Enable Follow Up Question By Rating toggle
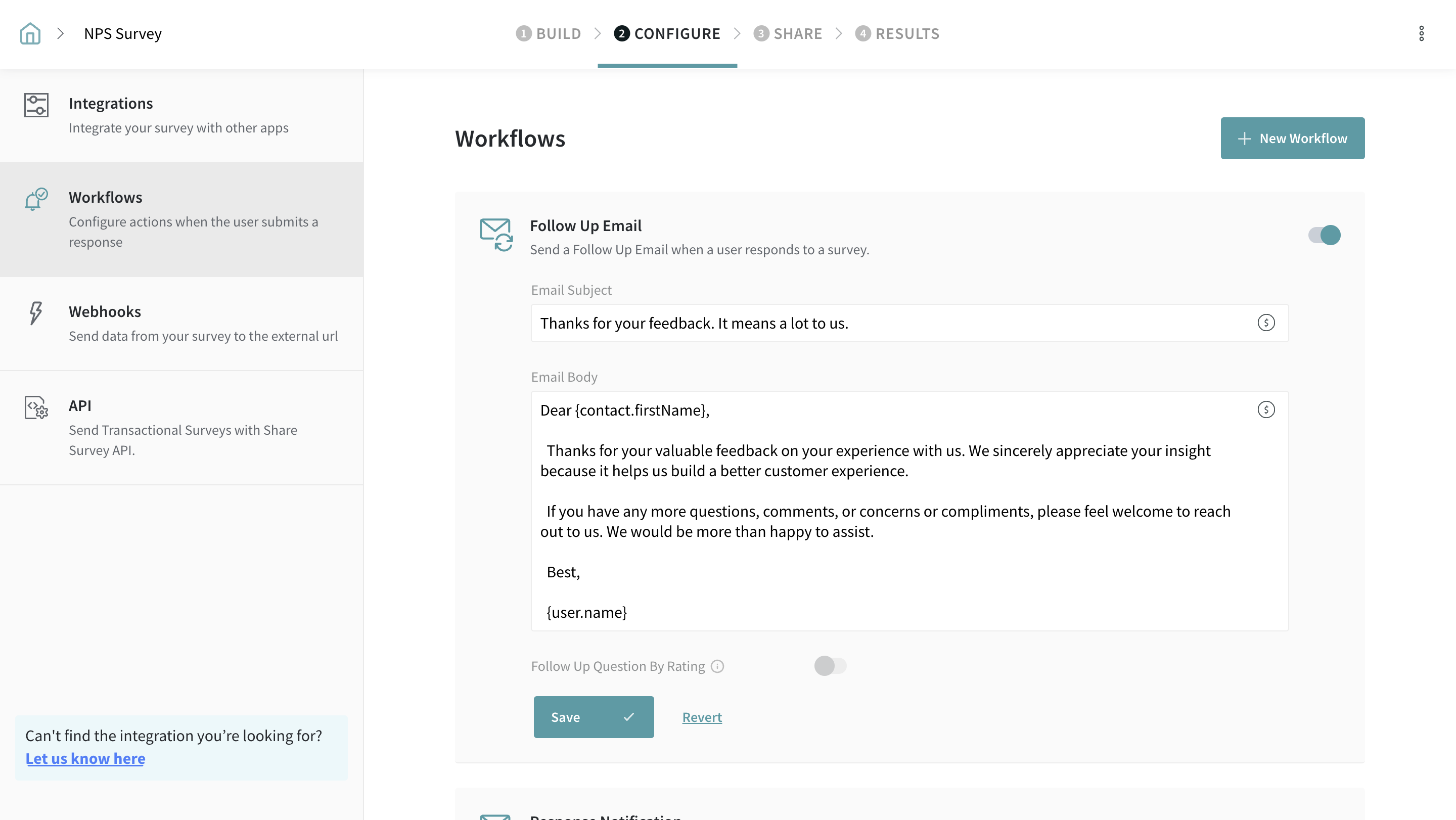The width and height of the screenshot is (1456, 820). point(830,666)
